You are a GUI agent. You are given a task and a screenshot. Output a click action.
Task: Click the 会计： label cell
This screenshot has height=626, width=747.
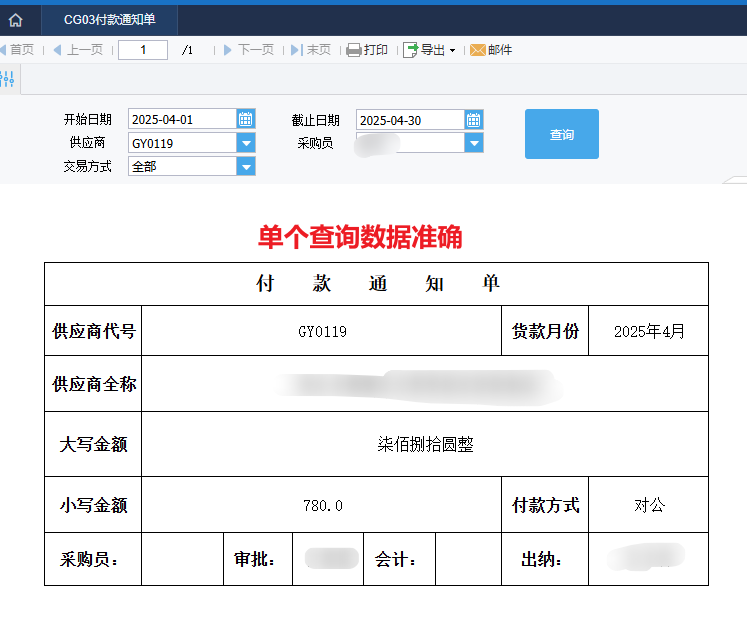point(399,559)
